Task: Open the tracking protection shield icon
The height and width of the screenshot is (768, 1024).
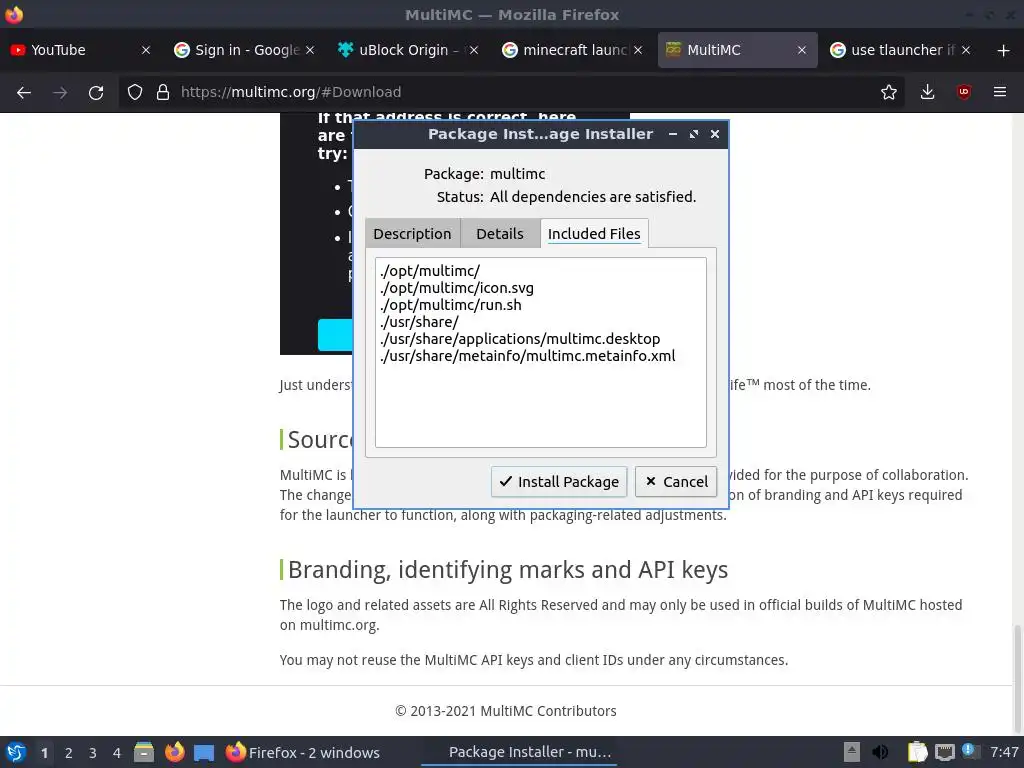Action: [x=135, y=92]
